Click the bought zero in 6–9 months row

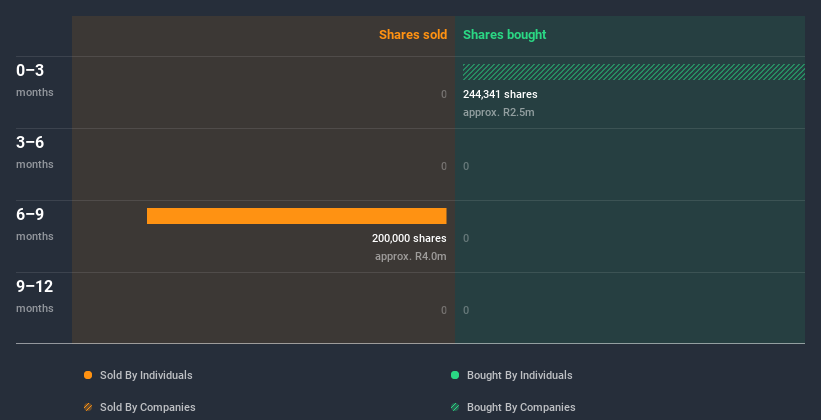(466, 238)
